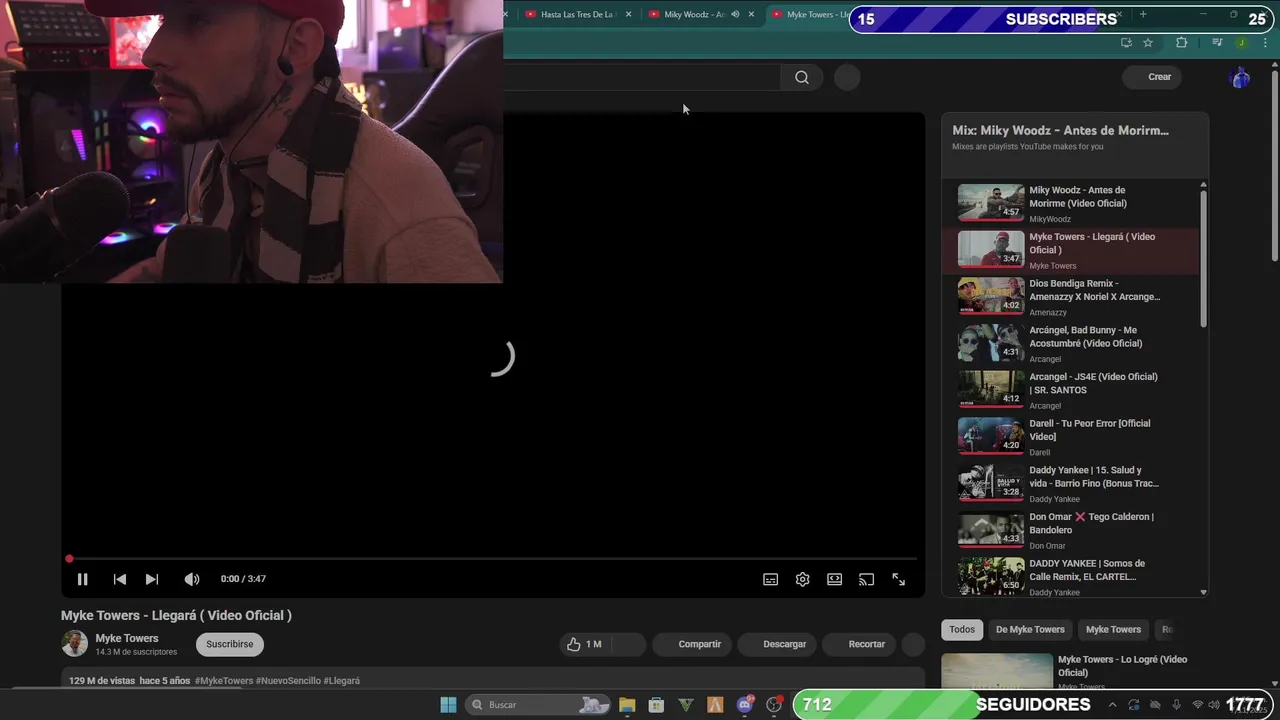
Task: Play Daddy Yankee Salud y vida from mix
Action: pos(1070,483)
